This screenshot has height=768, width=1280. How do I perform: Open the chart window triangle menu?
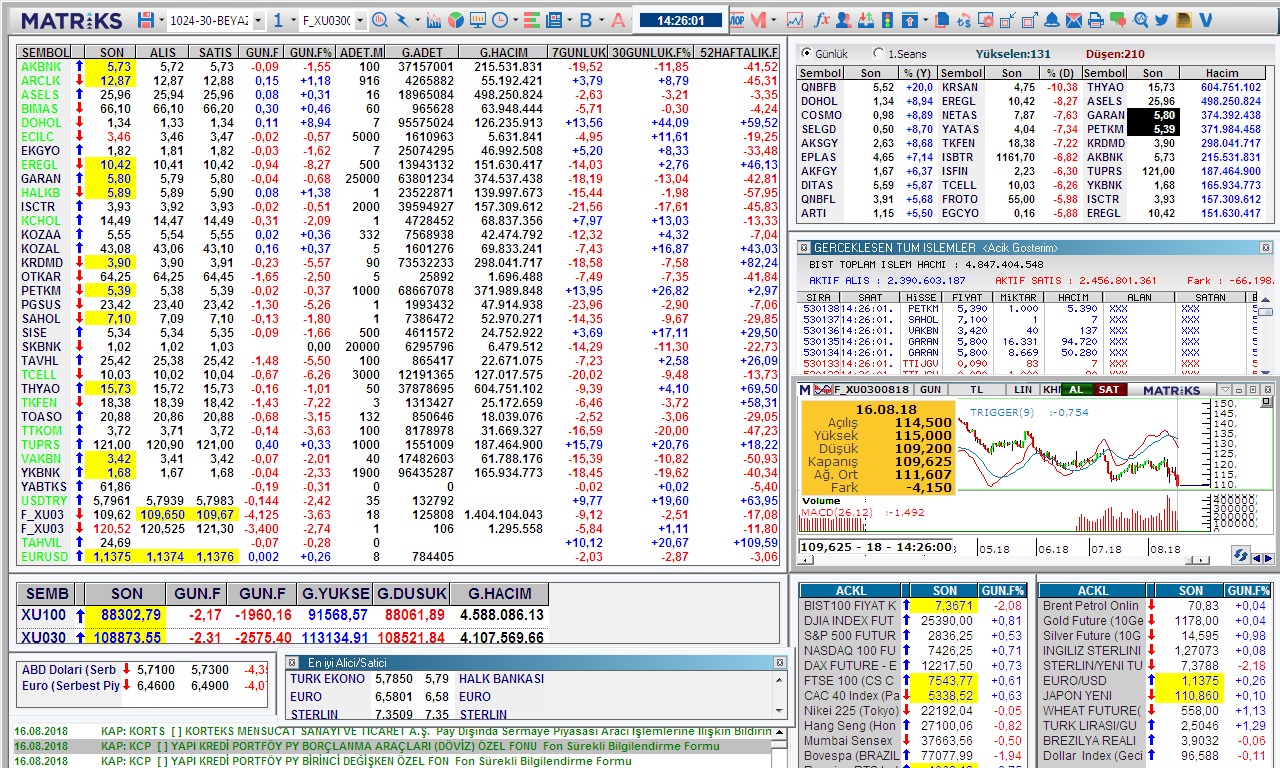[1225, 389]
